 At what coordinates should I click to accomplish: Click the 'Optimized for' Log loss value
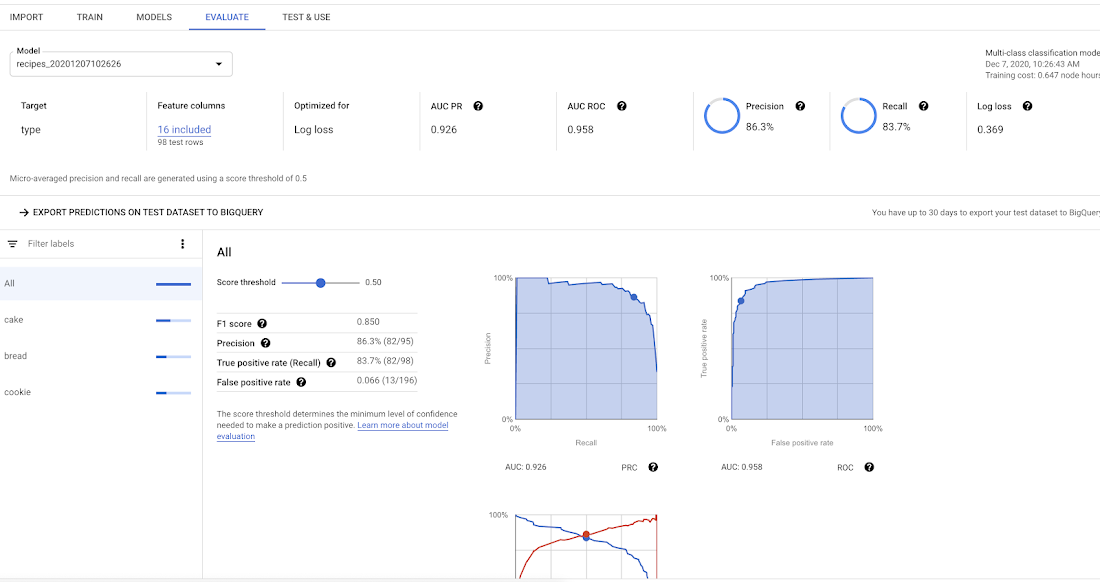coord(314,130)
